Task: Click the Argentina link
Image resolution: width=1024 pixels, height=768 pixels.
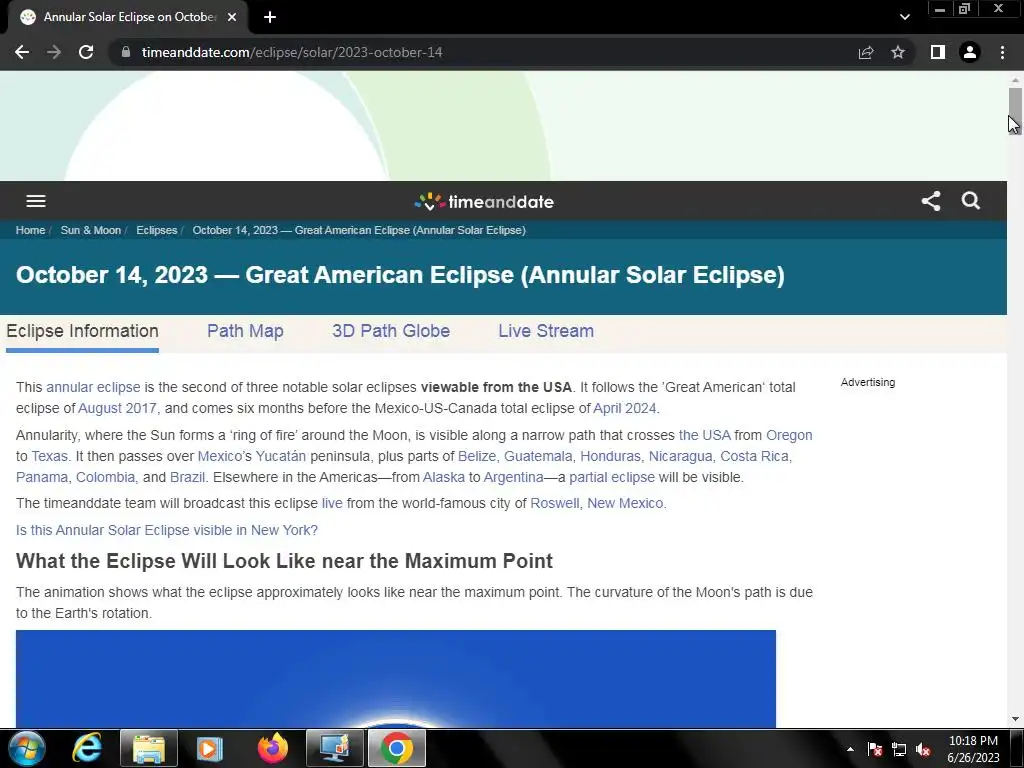Action: 513,477
